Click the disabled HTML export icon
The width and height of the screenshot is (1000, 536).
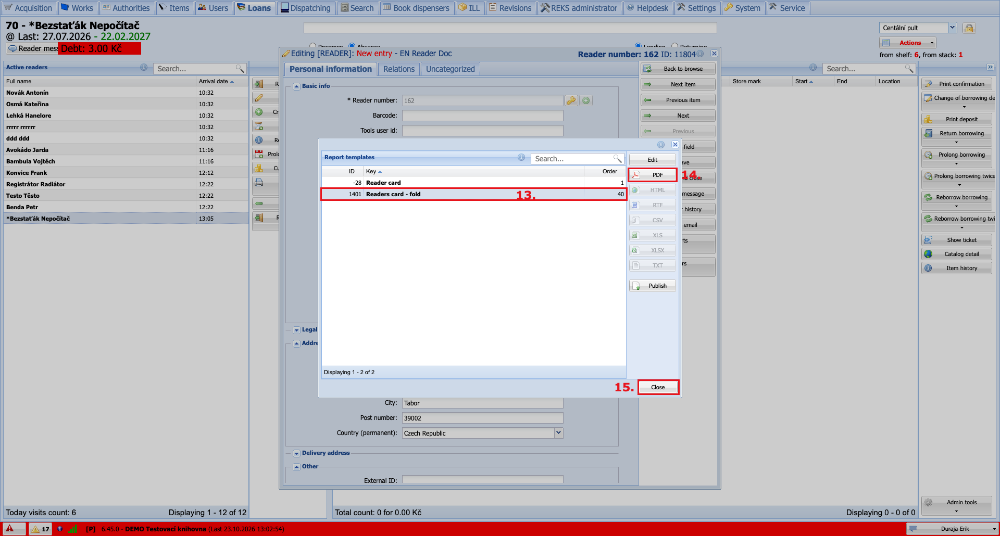pos(635,190)
